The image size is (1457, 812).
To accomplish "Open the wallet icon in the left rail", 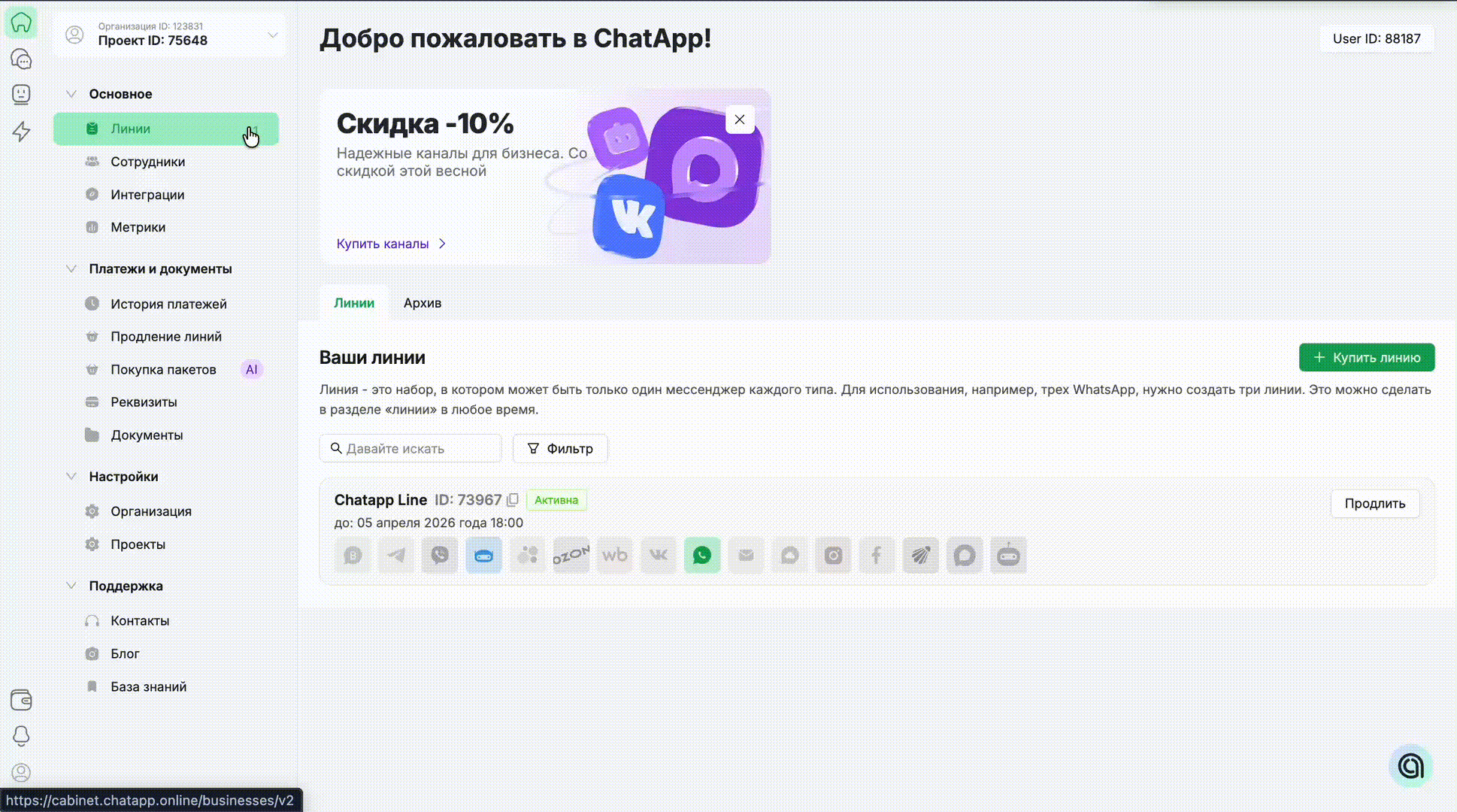I will coord(21,700).
